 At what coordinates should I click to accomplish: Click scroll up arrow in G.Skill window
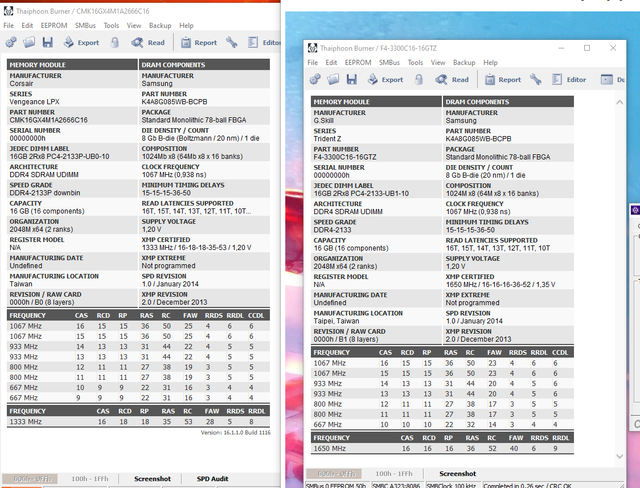pyautogui.click(x=620, y=102)
